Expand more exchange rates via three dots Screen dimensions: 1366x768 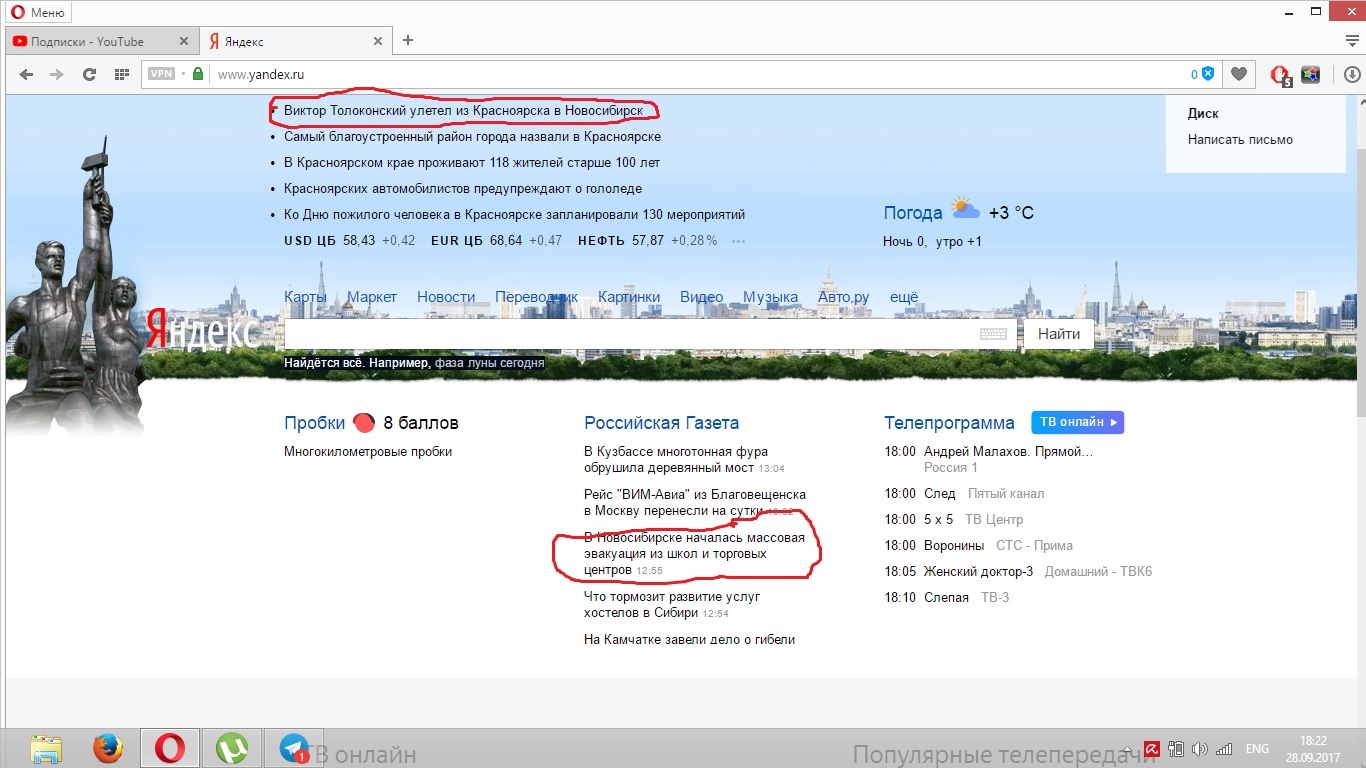738,241
